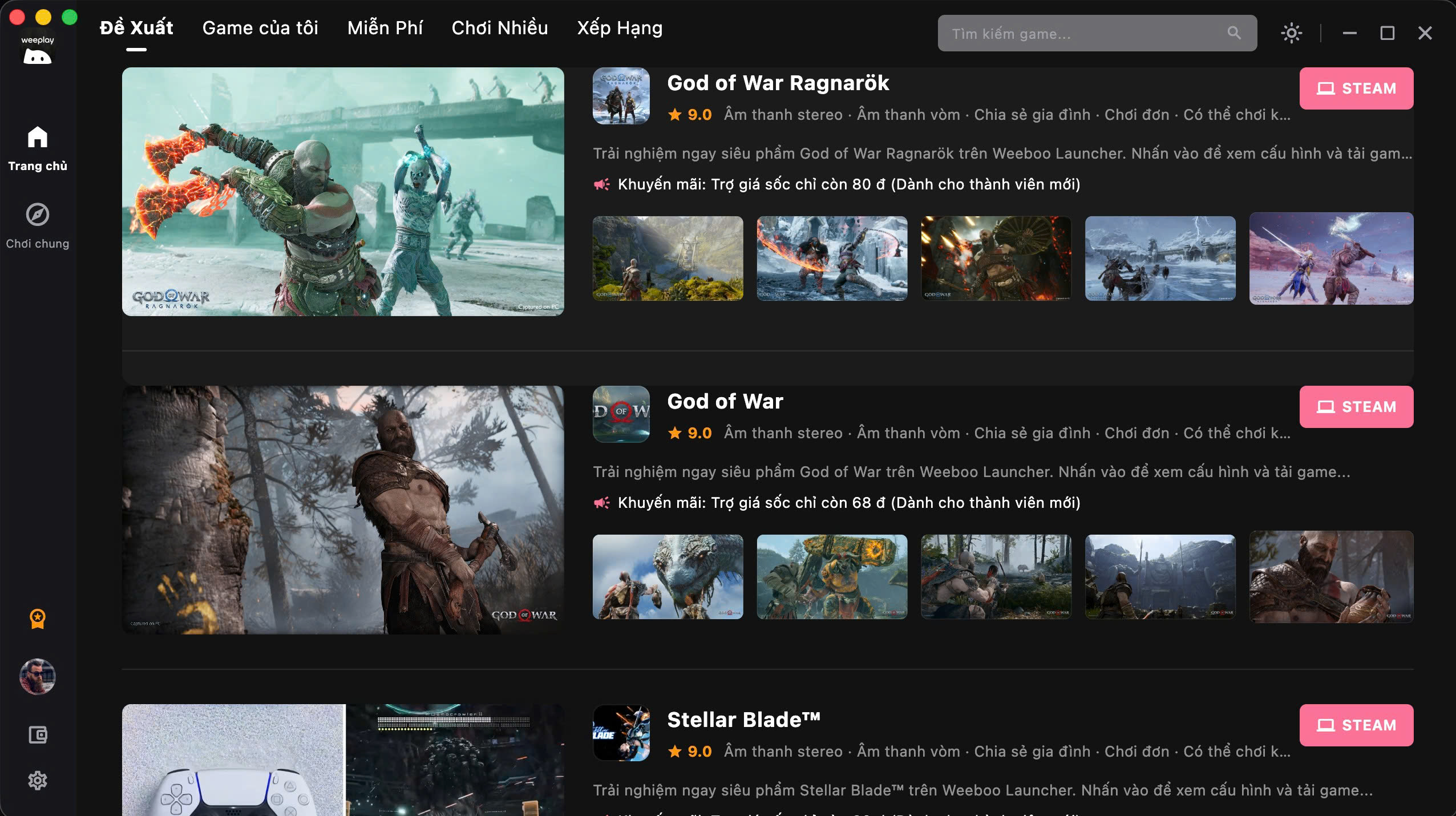The height and width of the screenshot is (816, 1456).
Task: View Ragnarök snowy fire-blade fight thumbnail
Action: point(832,258)
